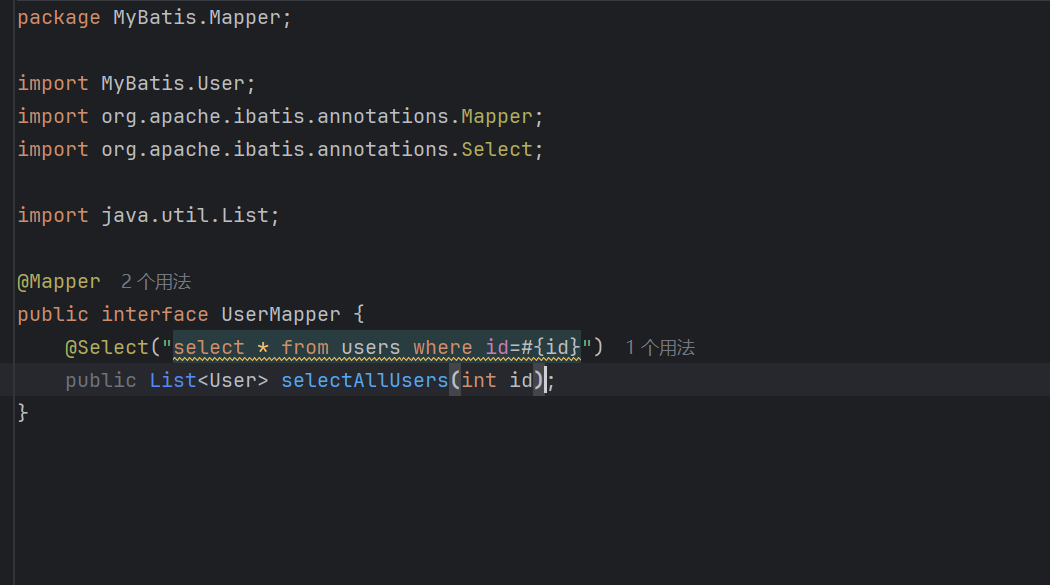Click 'select' keyword inside the SQL string
Viewport: 1050px width, 585px height.
209,347
